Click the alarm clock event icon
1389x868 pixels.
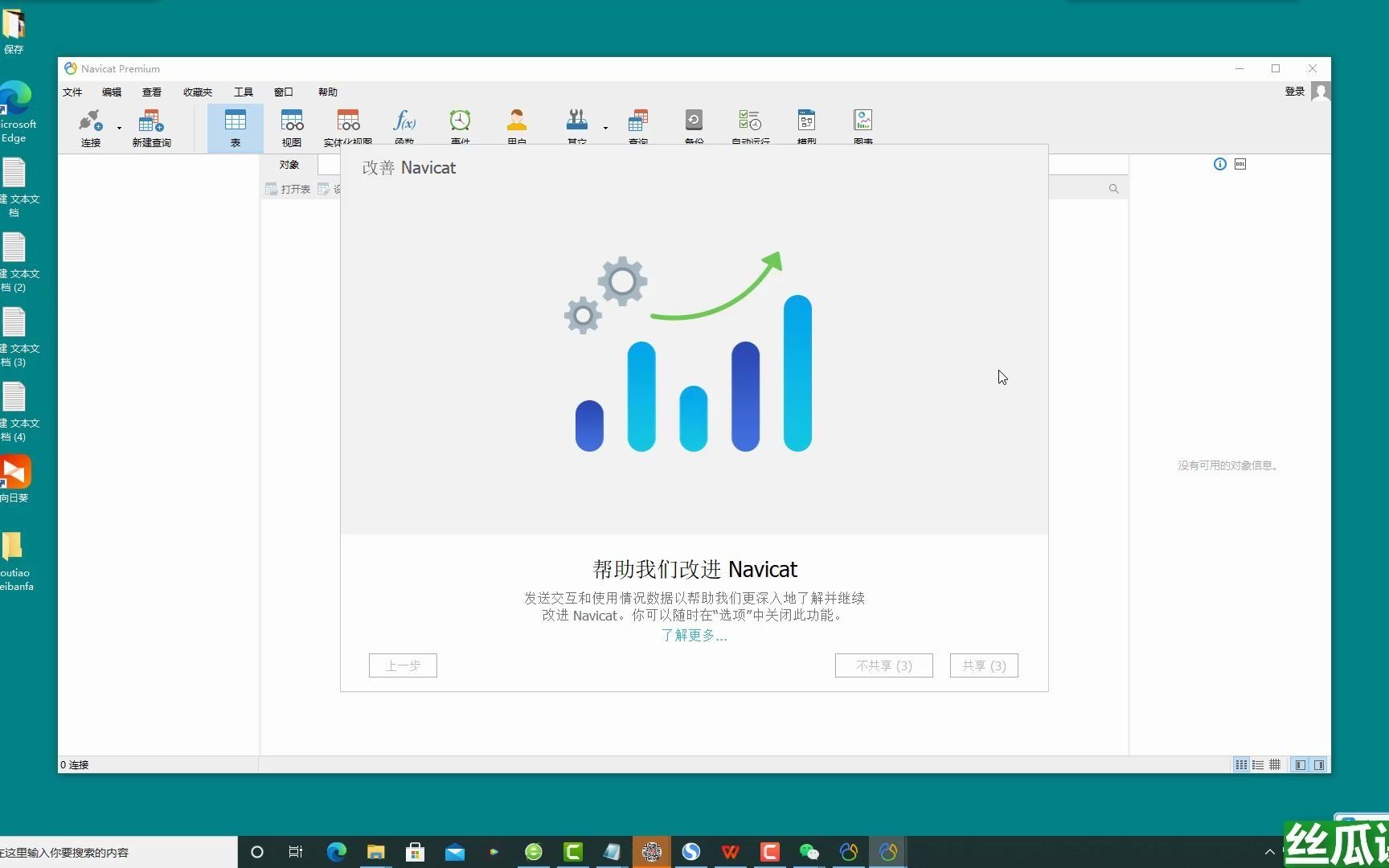click(460, 121)
